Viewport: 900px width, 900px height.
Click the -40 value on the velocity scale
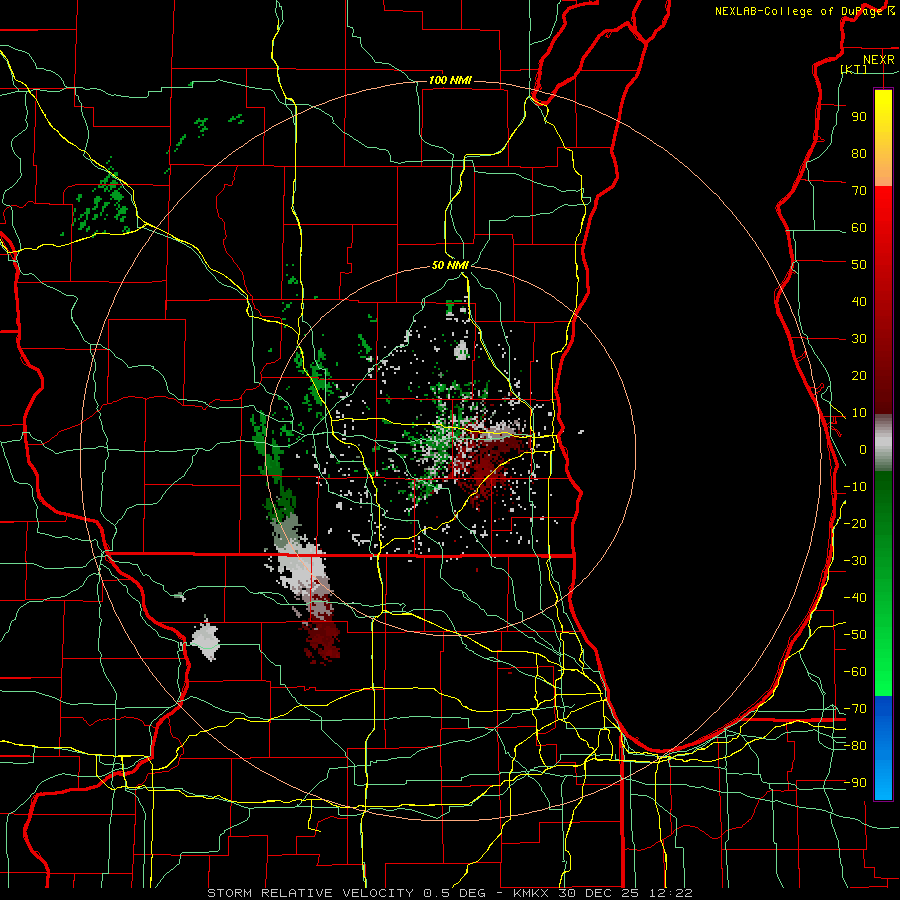[x=855, y=598]
